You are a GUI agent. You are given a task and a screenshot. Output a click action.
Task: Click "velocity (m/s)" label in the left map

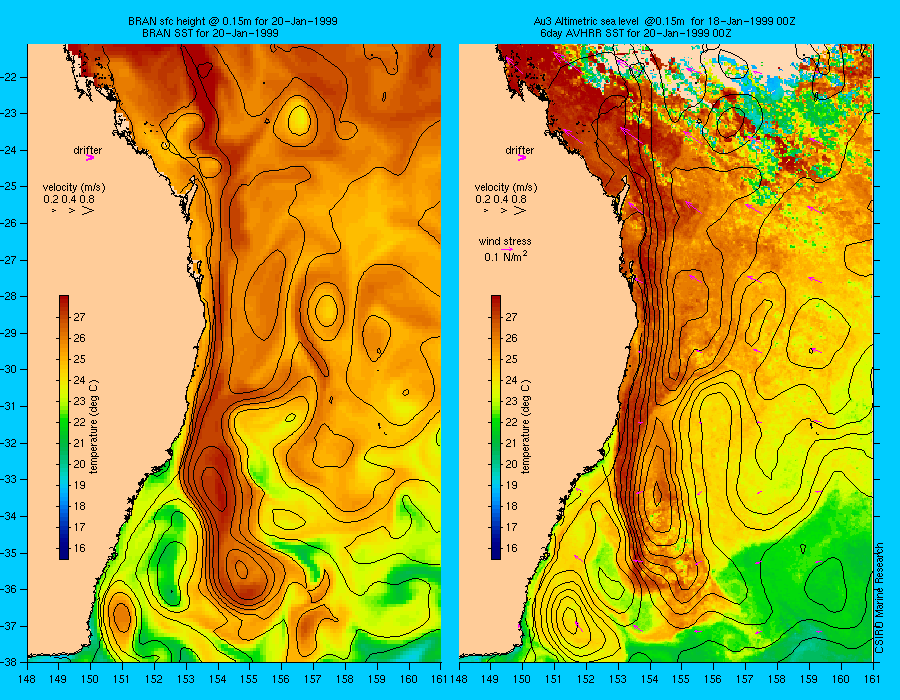point(74,188)
